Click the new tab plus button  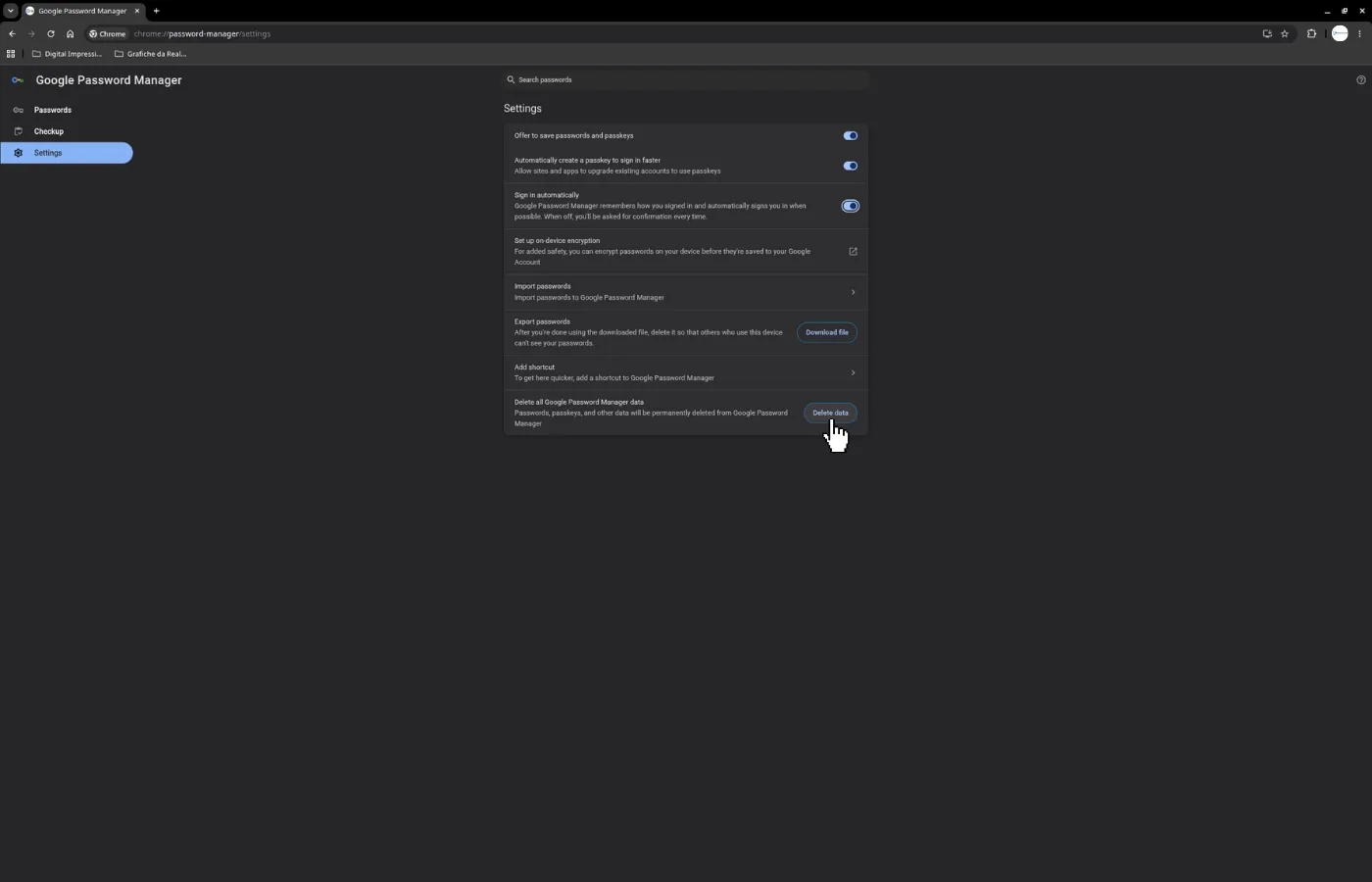coord(156,11)
